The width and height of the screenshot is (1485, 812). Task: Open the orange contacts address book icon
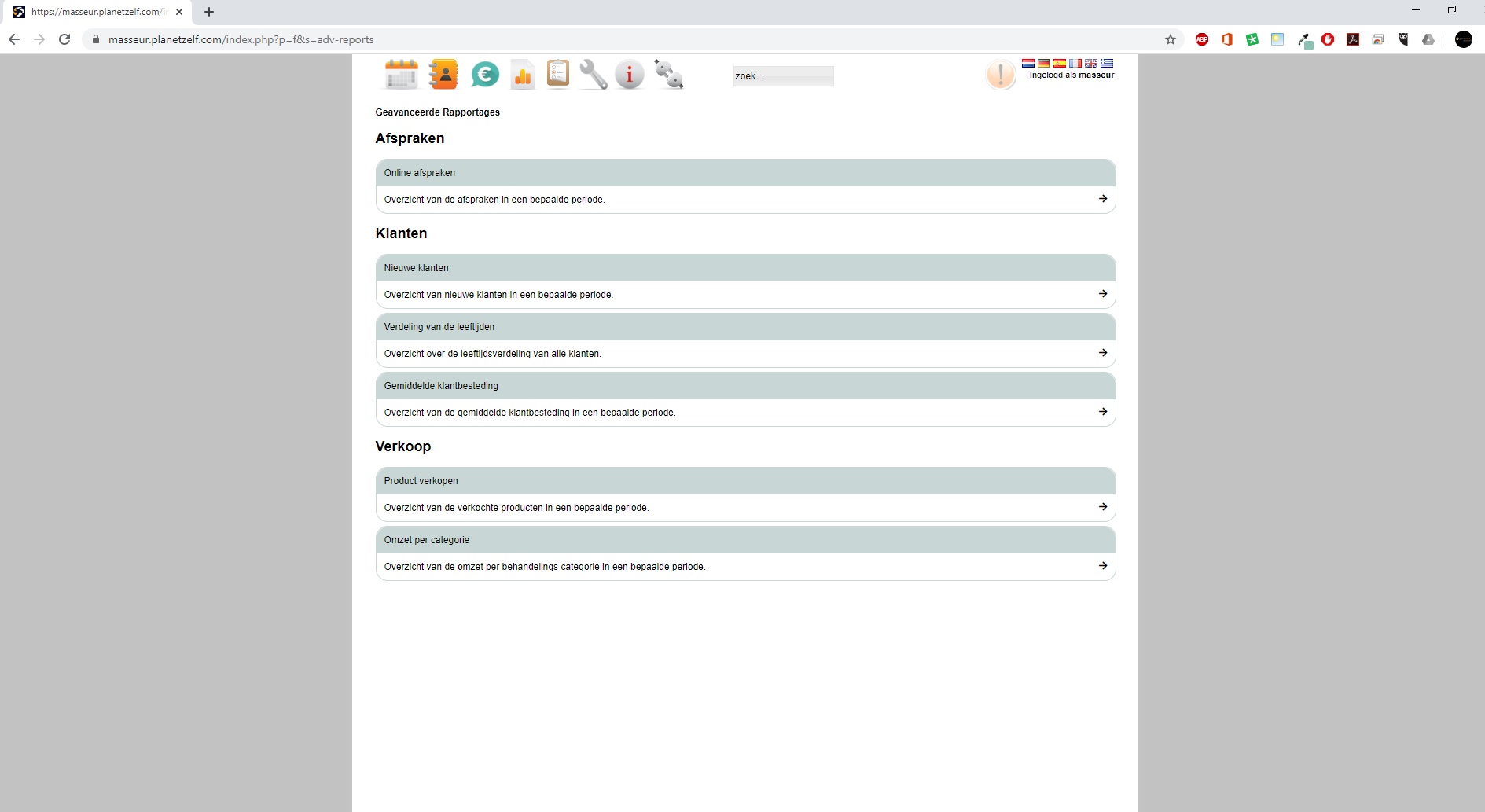[443, 75]
